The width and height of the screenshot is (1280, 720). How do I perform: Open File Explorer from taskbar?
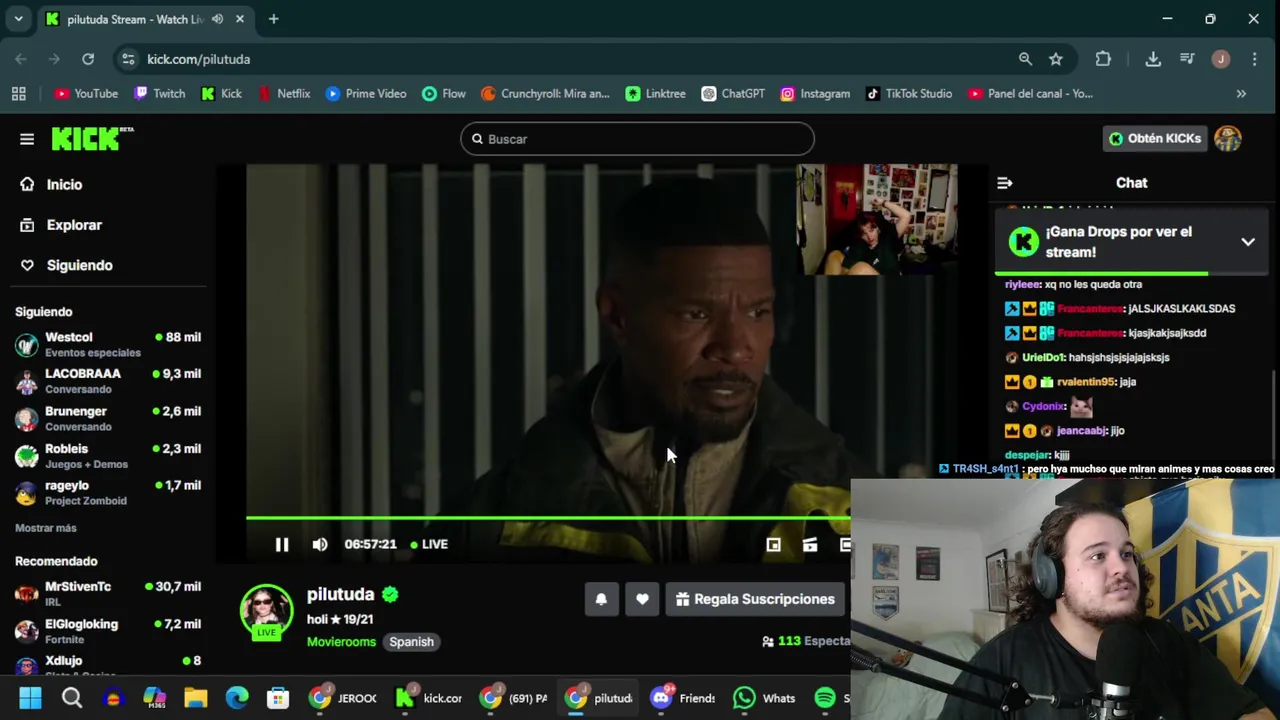(x=195, y=698)
